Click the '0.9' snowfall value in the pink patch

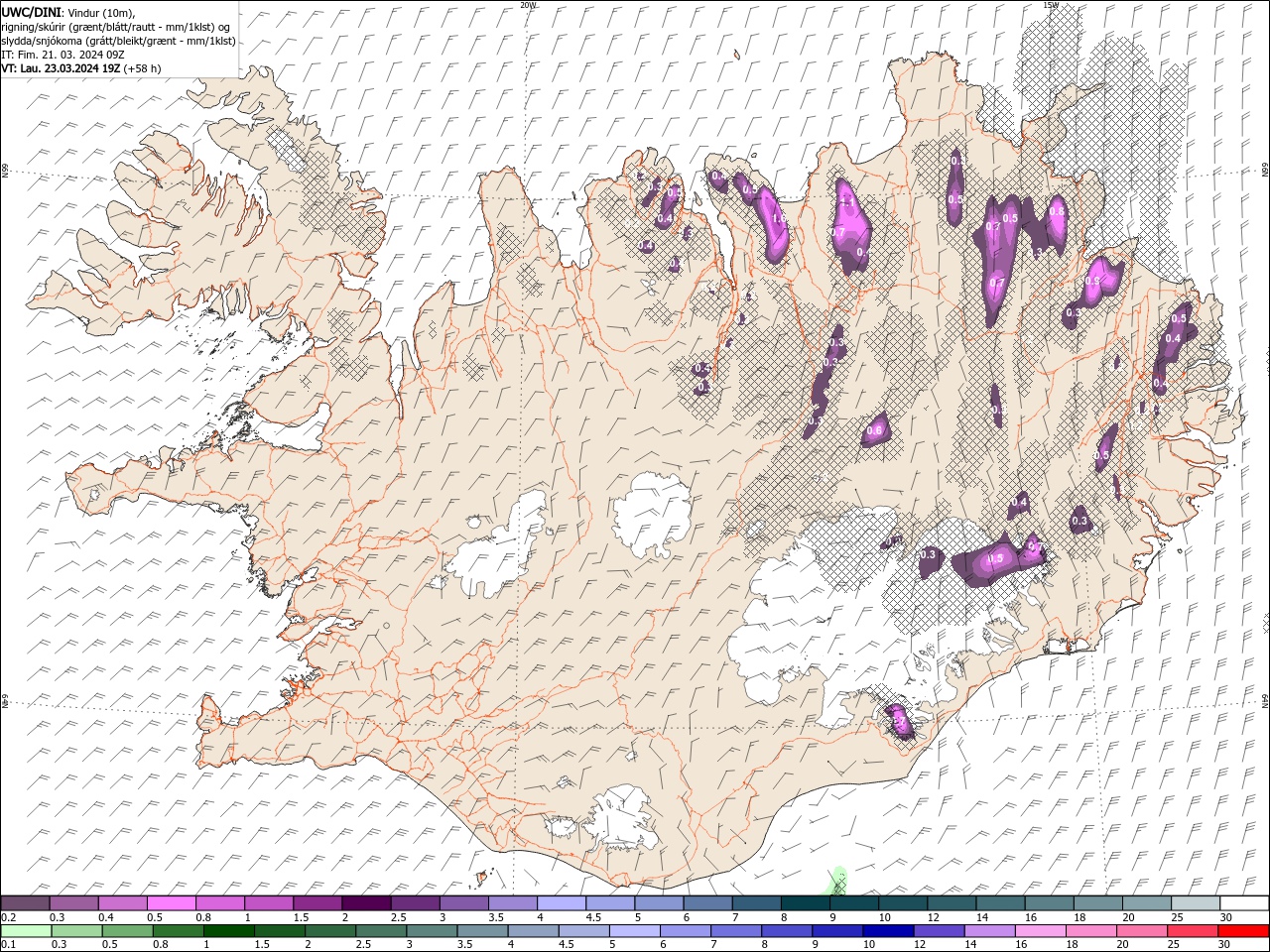click(1092, 282)
